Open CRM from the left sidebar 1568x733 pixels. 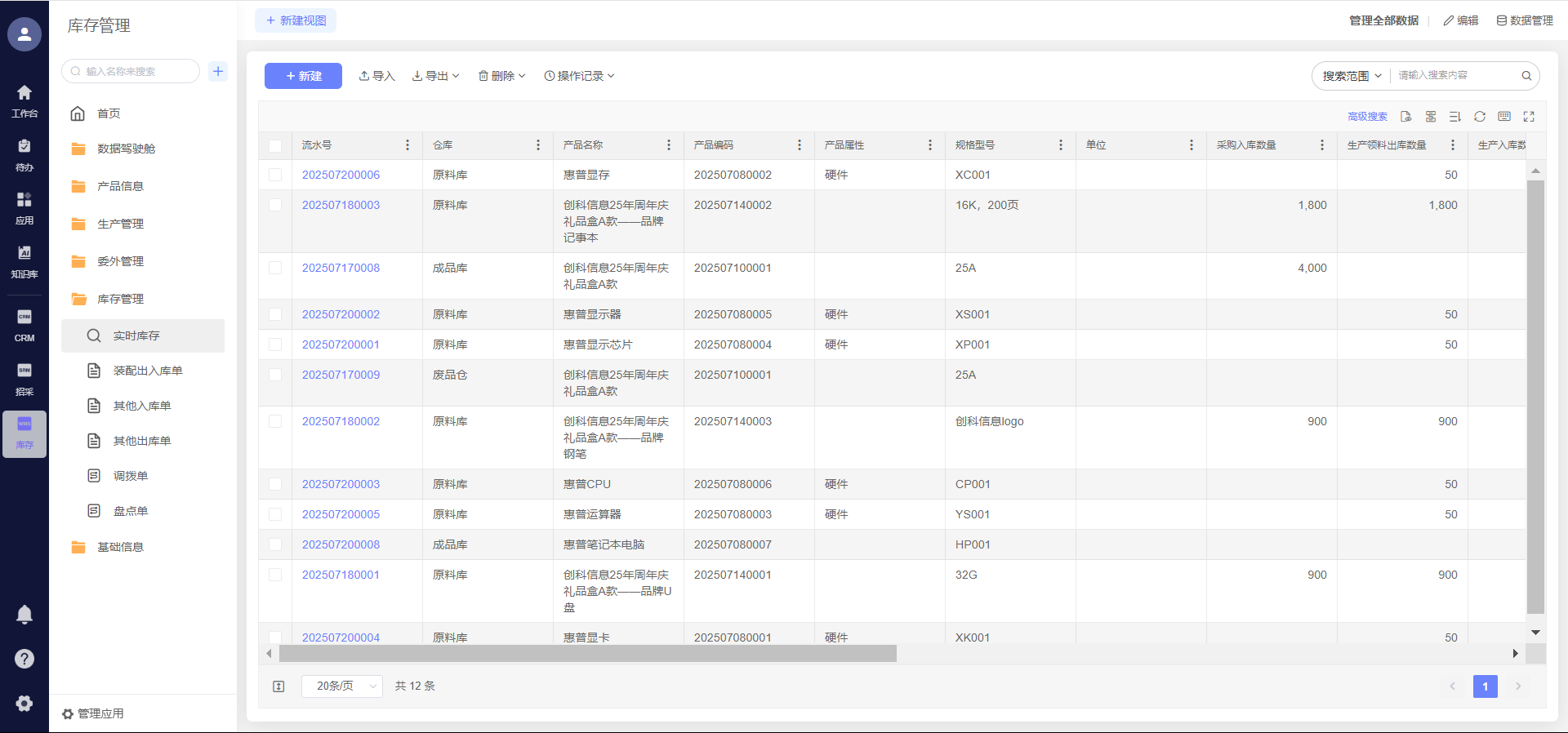tap(24, 325)
